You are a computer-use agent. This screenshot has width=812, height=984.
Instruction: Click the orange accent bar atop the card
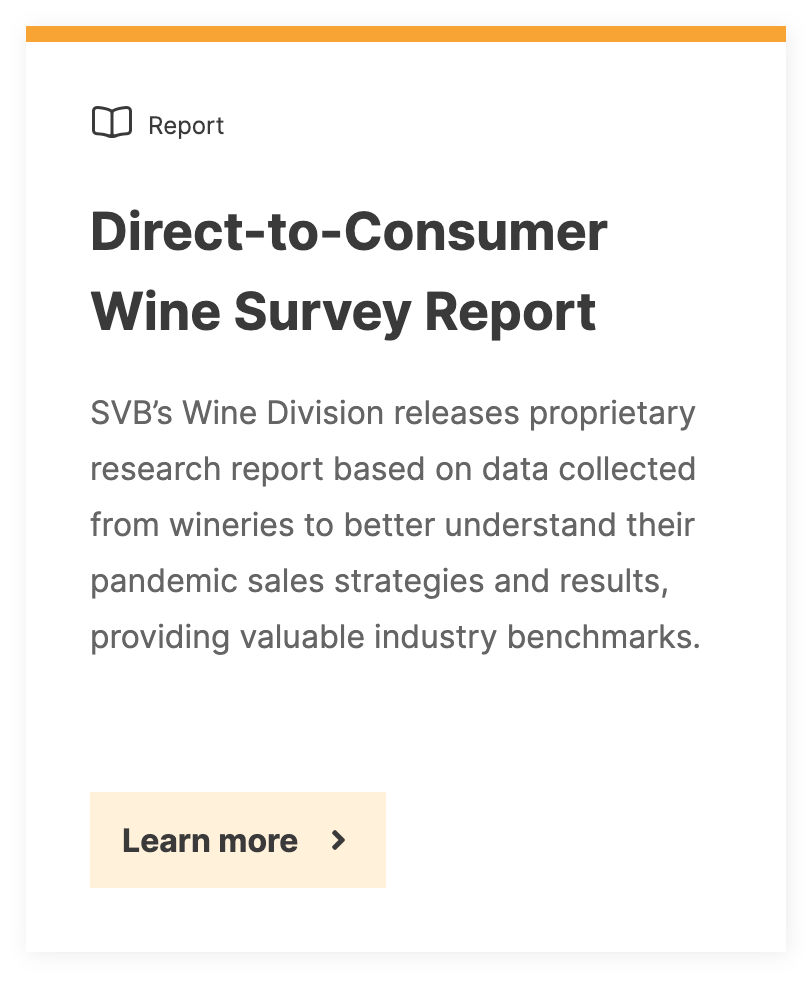point(406,34)
